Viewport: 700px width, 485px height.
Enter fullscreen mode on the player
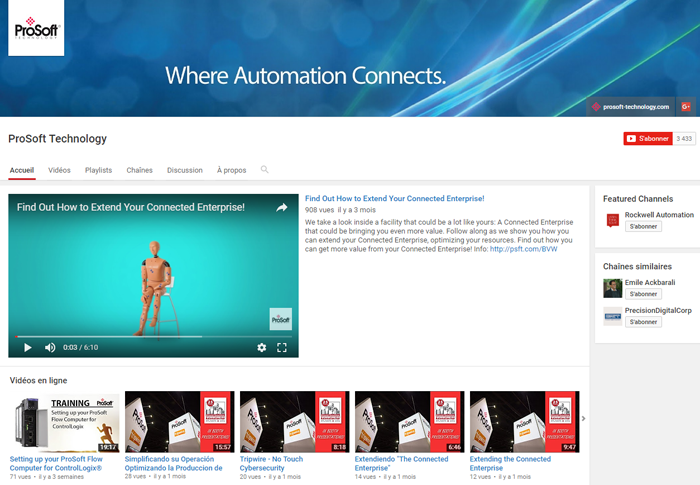pyautogui.click(x=282, y=347)
